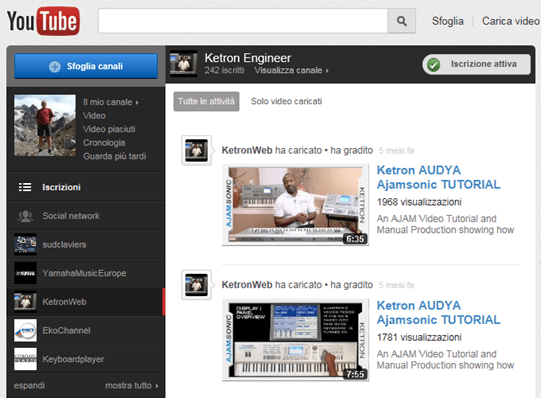Viewport: 541px width, 398px height.
Task: Focus the YouTube search field
Action: [243, 21]
